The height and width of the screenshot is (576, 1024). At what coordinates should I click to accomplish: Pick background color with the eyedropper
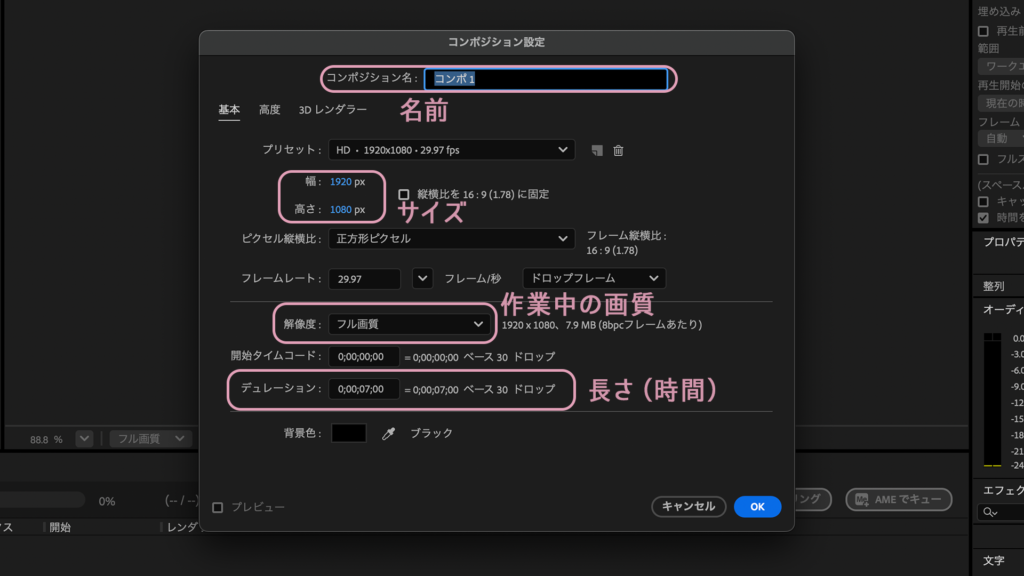point(389,433)
